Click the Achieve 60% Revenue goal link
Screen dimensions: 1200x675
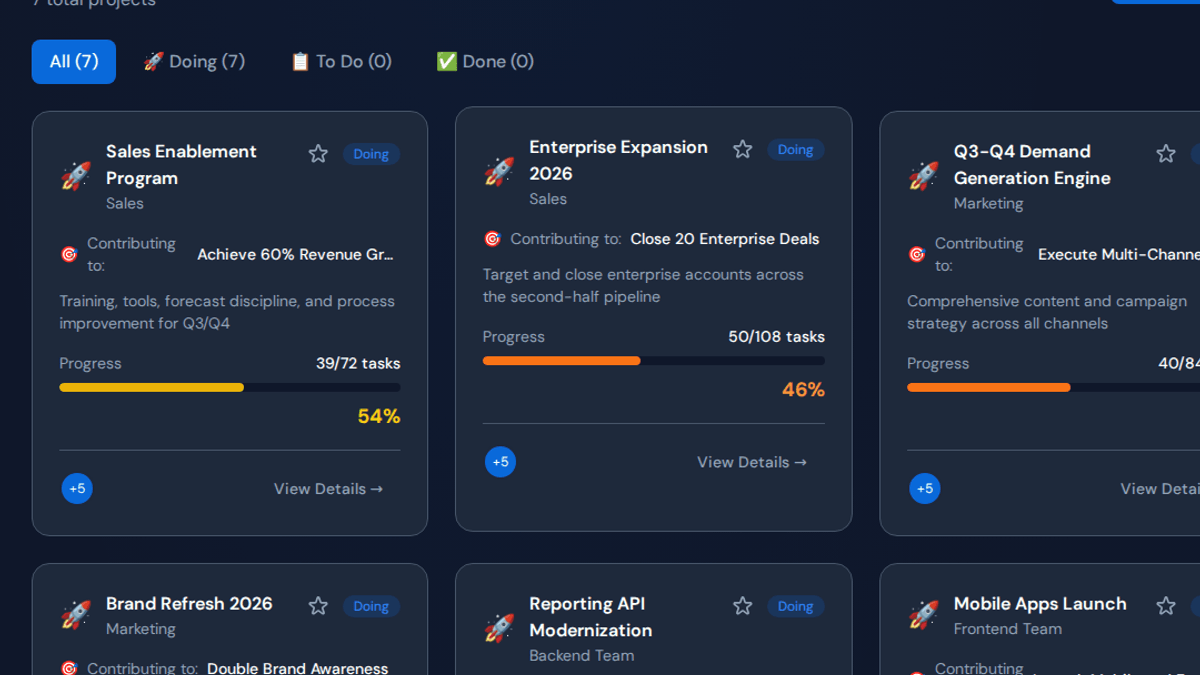[x=296, y=255]
